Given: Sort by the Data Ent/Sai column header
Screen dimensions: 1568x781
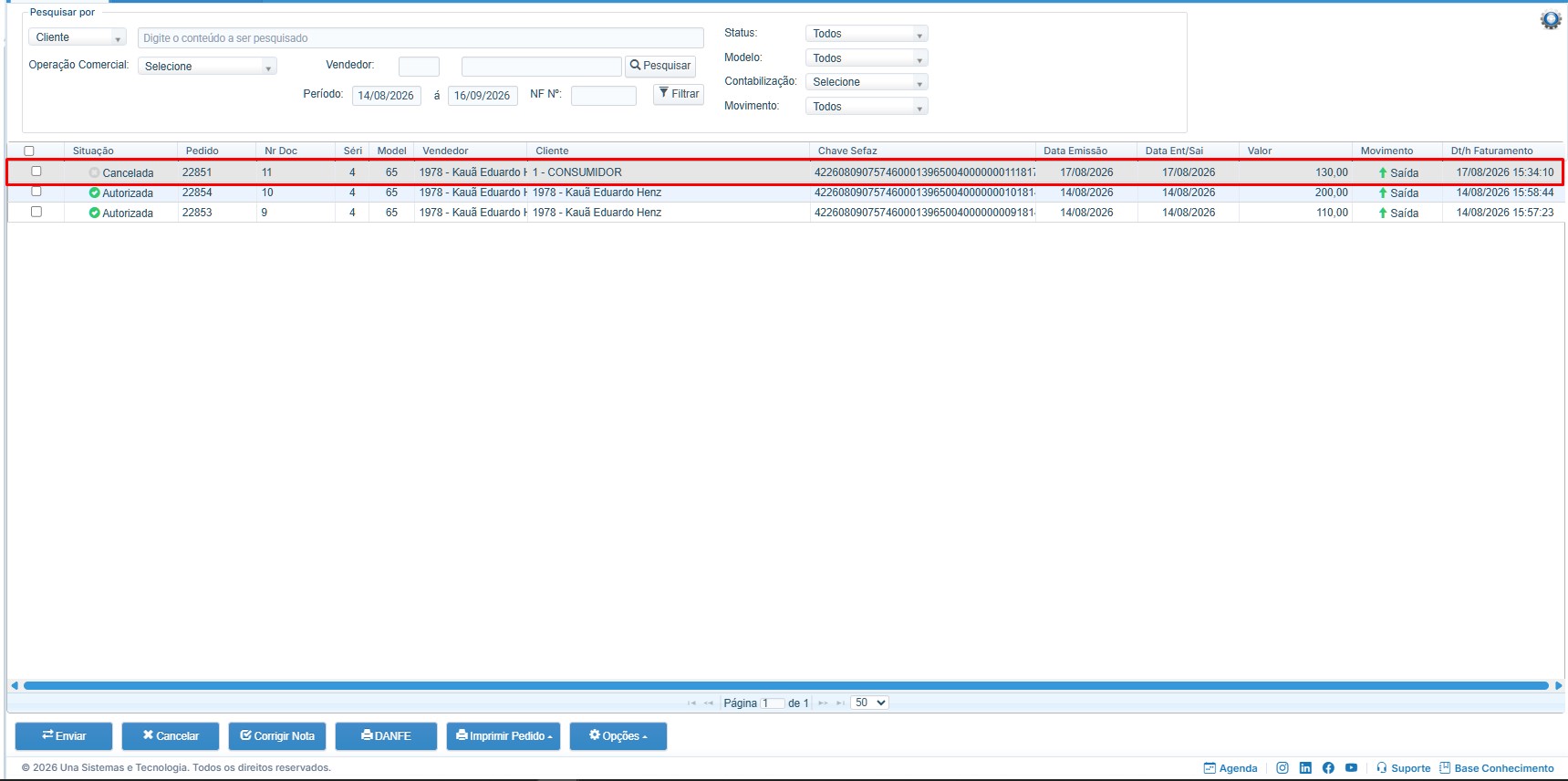Looking at the screenshot, I should coord(1175,151).
